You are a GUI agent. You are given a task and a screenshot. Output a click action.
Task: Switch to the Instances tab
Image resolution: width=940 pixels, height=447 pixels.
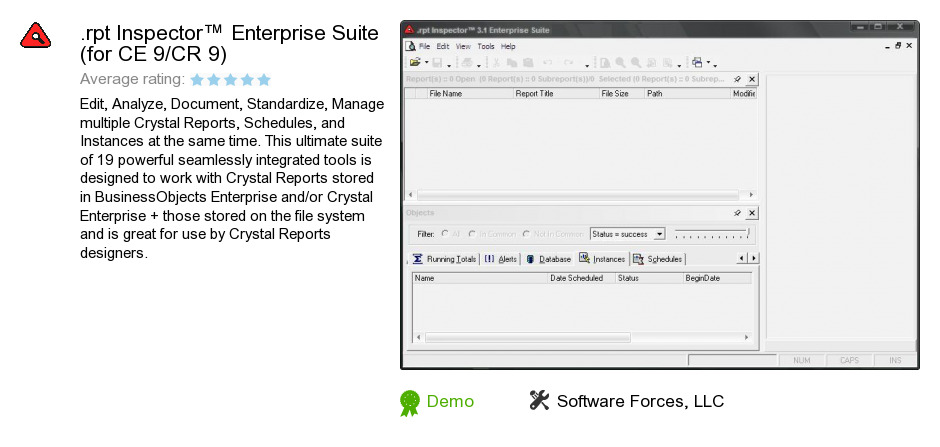[602, 258]
